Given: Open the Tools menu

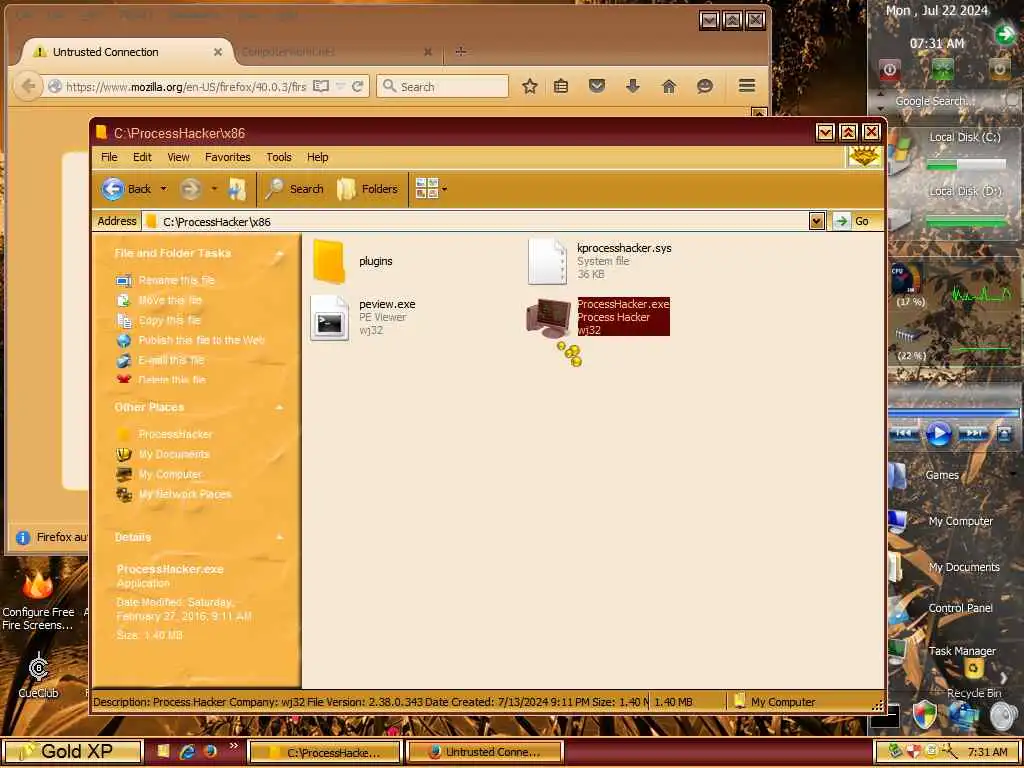Looking at the screenshot, I should [279, 157].
